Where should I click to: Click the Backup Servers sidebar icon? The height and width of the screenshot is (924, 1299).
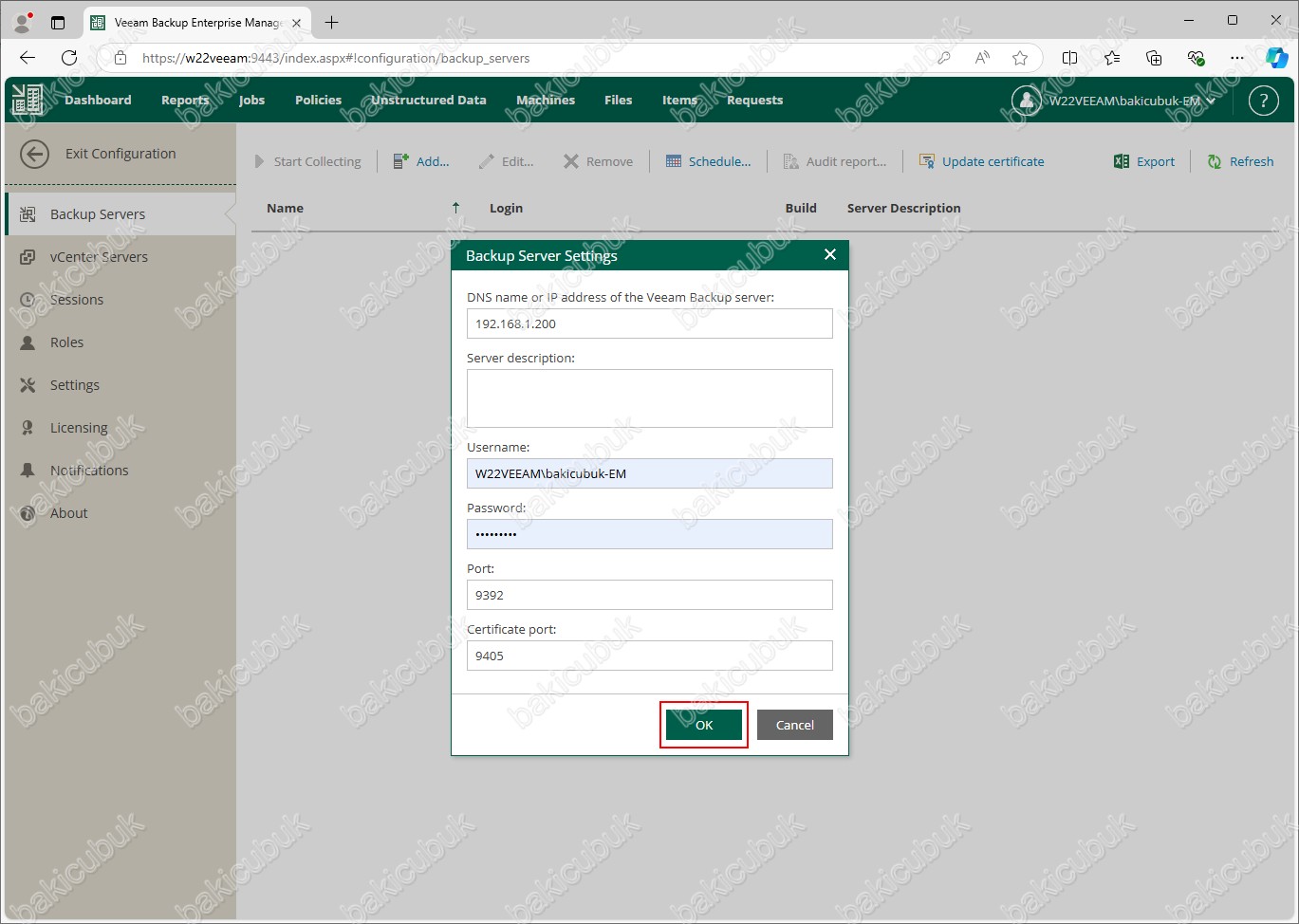[28, 214]
